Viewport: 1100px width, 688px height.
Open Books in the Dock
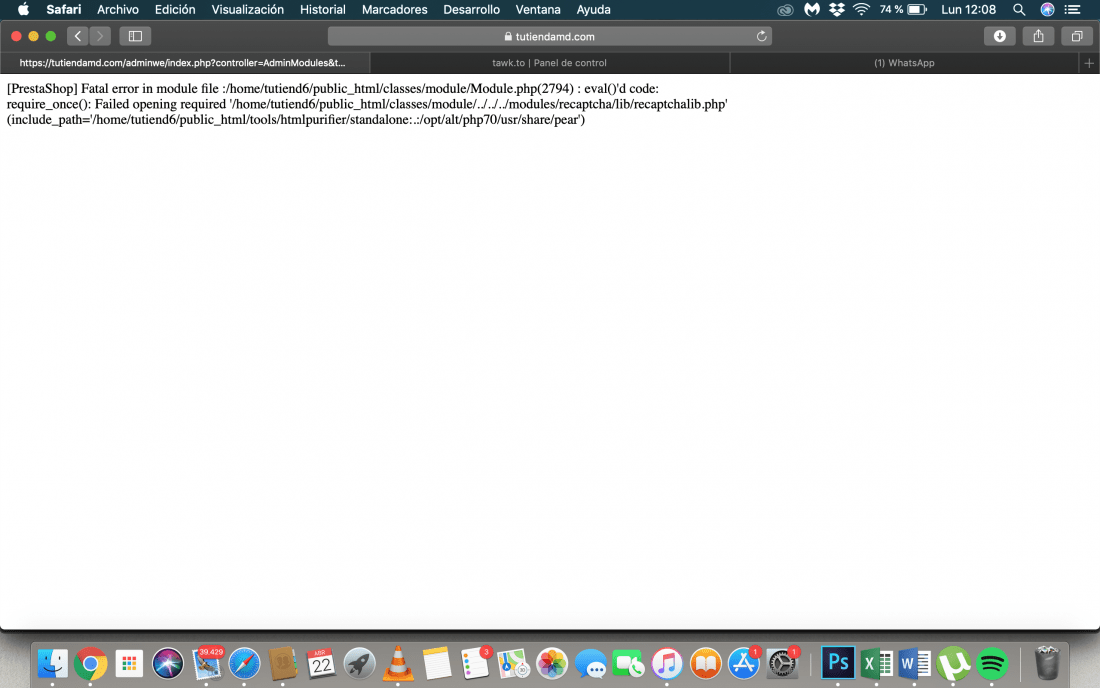pyautogui.click(x=705, y=663)
